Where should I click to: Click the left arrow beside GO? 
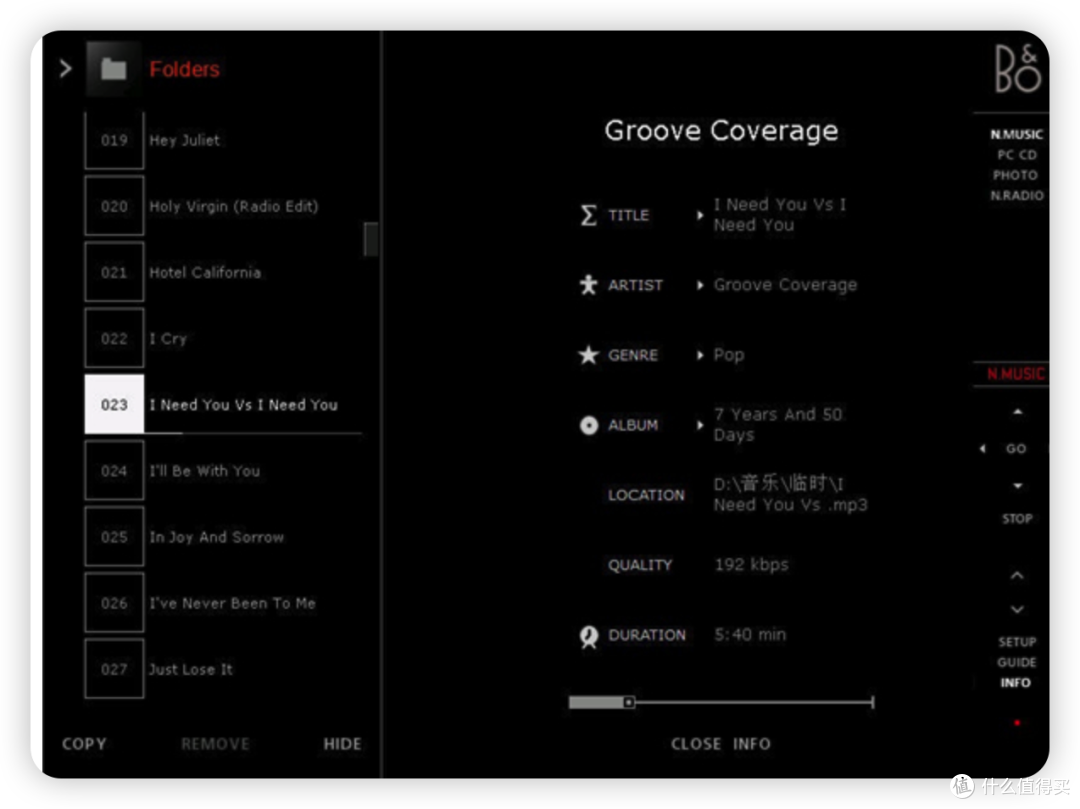983,449
